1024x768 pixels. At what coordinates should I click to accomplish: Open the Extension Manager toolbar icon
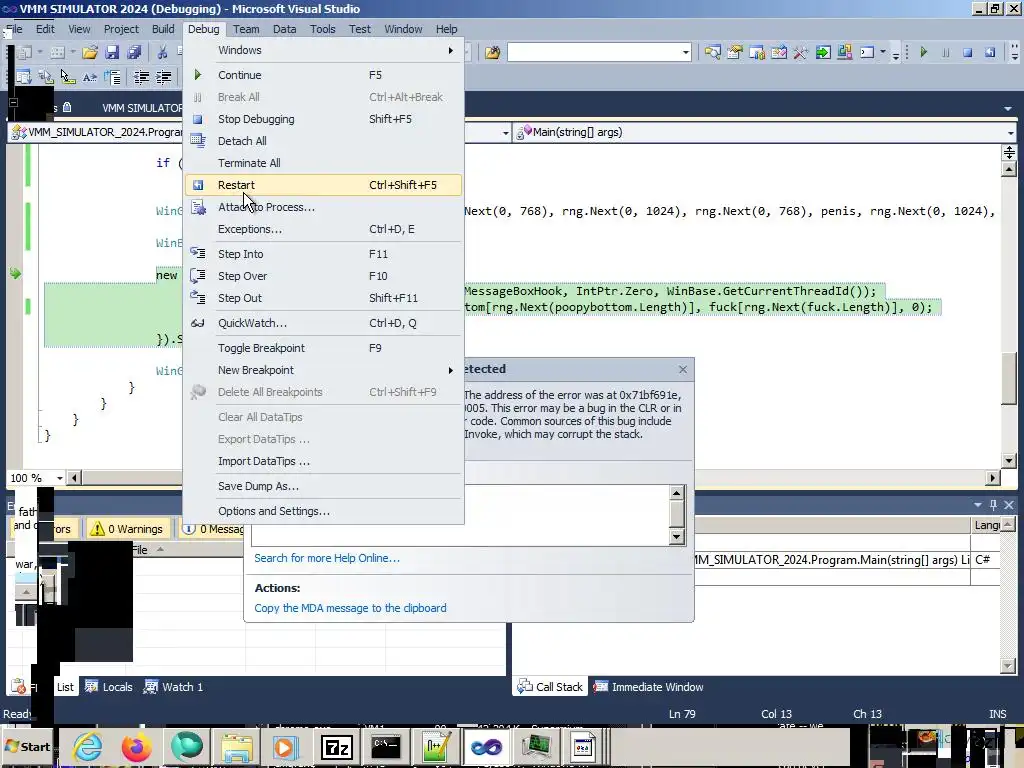[x=844, y=52]
